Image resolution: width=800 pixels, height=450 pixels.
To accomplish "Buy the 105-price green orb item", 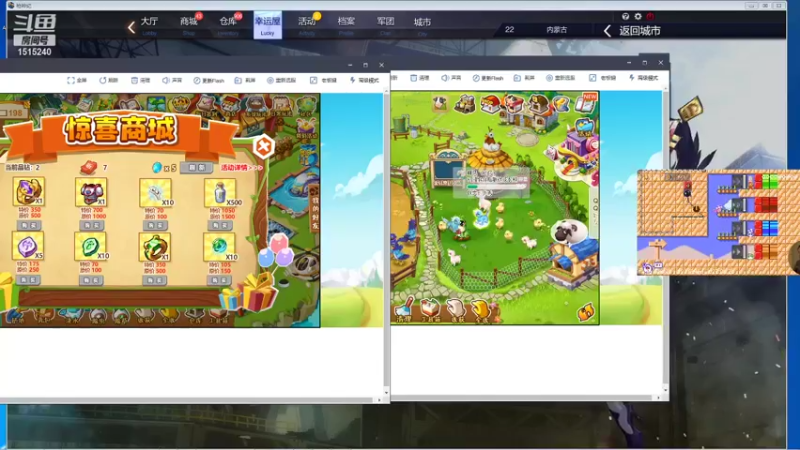I will pos(220,280).
